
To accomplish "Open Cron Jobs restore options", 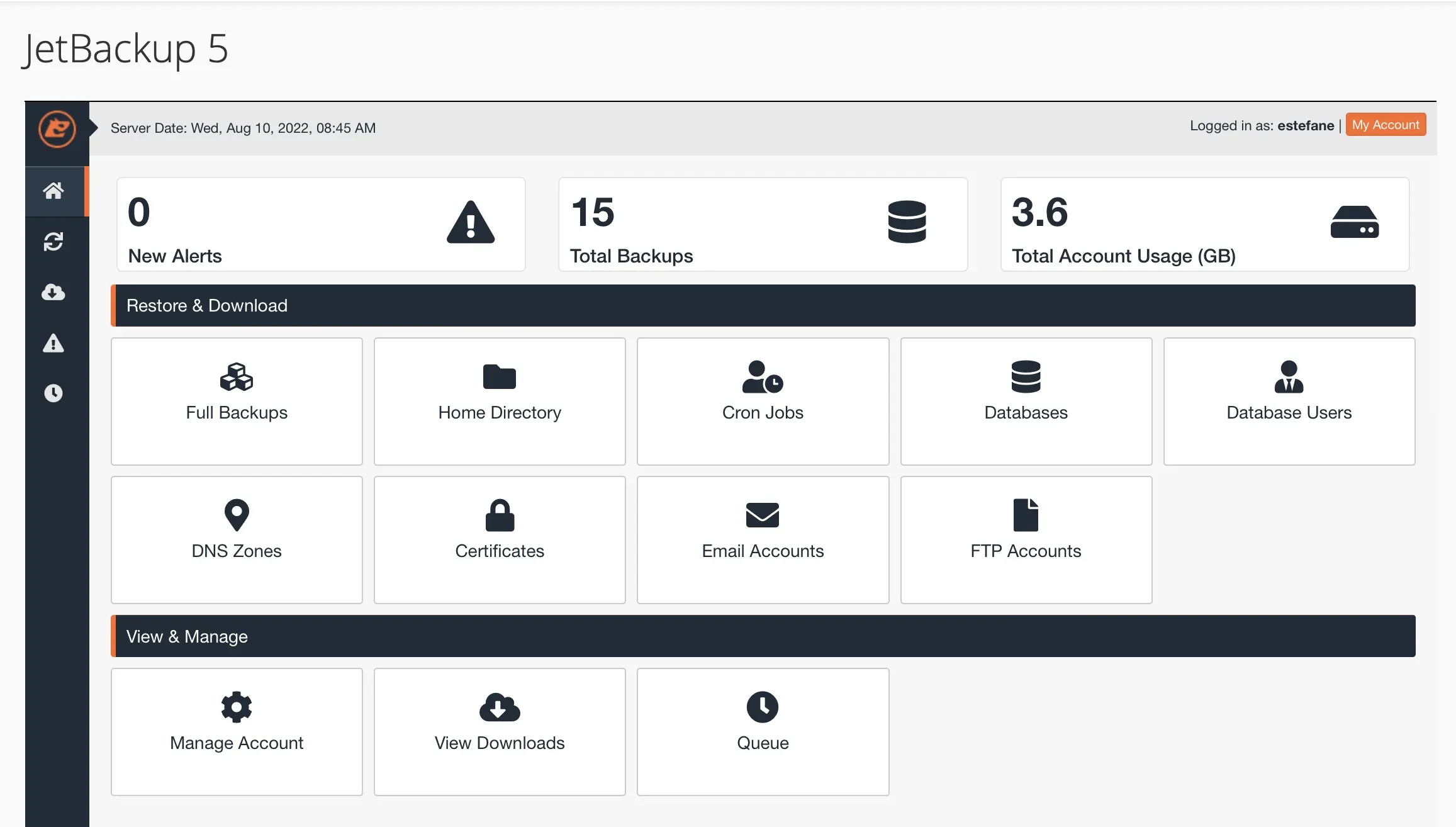I will coord(762,401).
